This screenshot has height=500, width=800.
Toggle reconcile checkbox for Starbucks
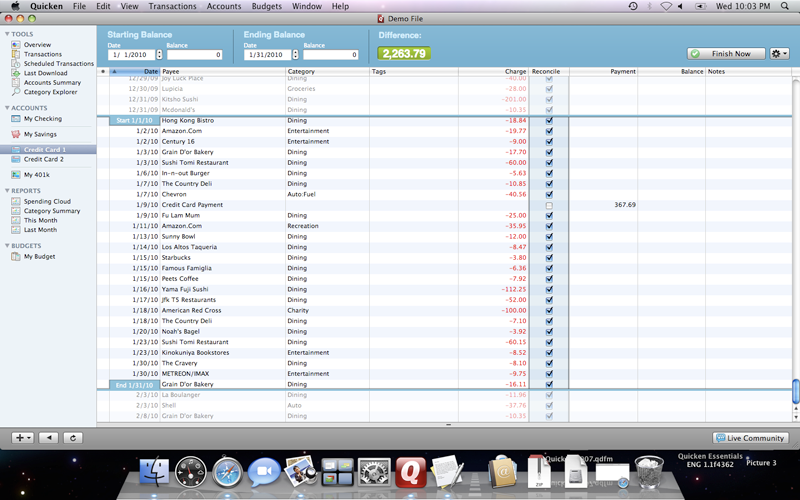(549, 258)
